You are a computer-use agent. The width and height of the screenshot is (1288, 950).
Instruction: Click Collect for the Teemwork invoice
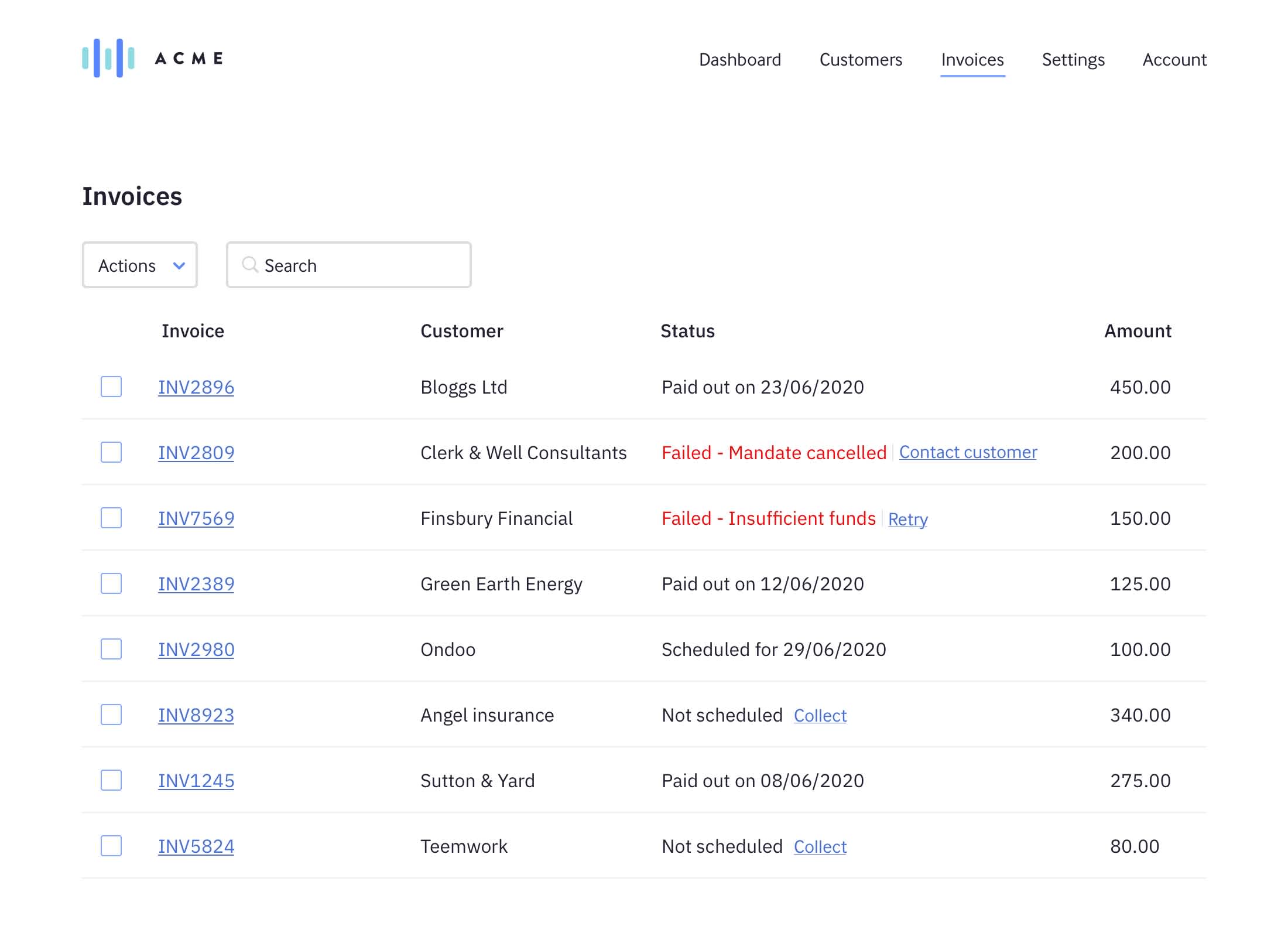820,846
